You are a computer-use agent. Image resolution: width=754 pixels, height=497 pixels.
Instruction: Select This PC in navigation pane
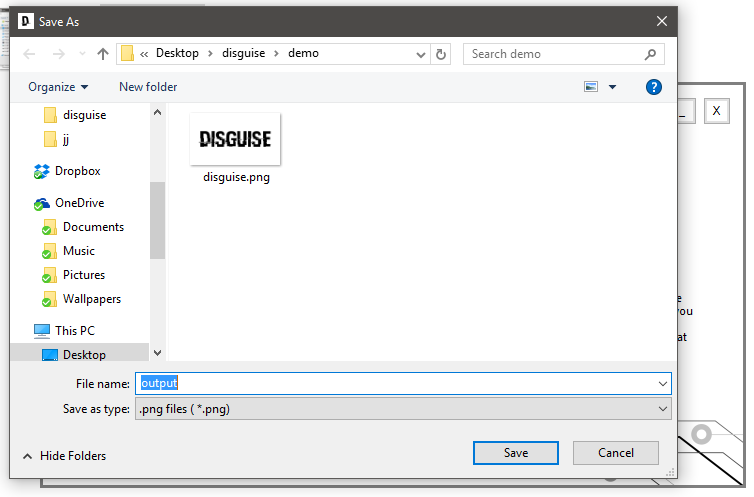point(75,331)
